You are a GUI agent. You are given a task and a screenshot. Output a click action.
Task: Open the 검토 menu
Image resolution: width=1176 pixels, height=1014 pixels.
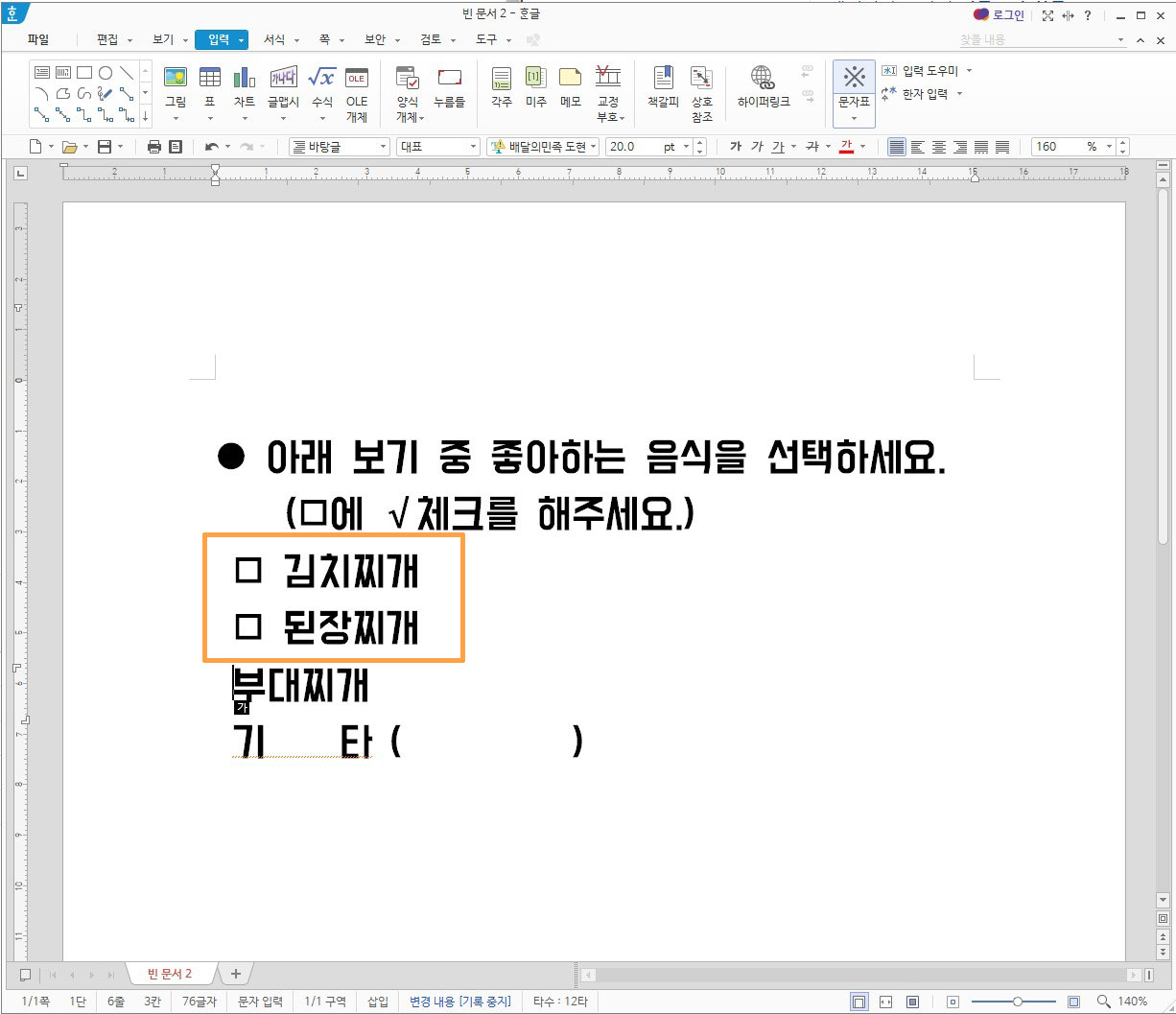(x=431, y=39)
